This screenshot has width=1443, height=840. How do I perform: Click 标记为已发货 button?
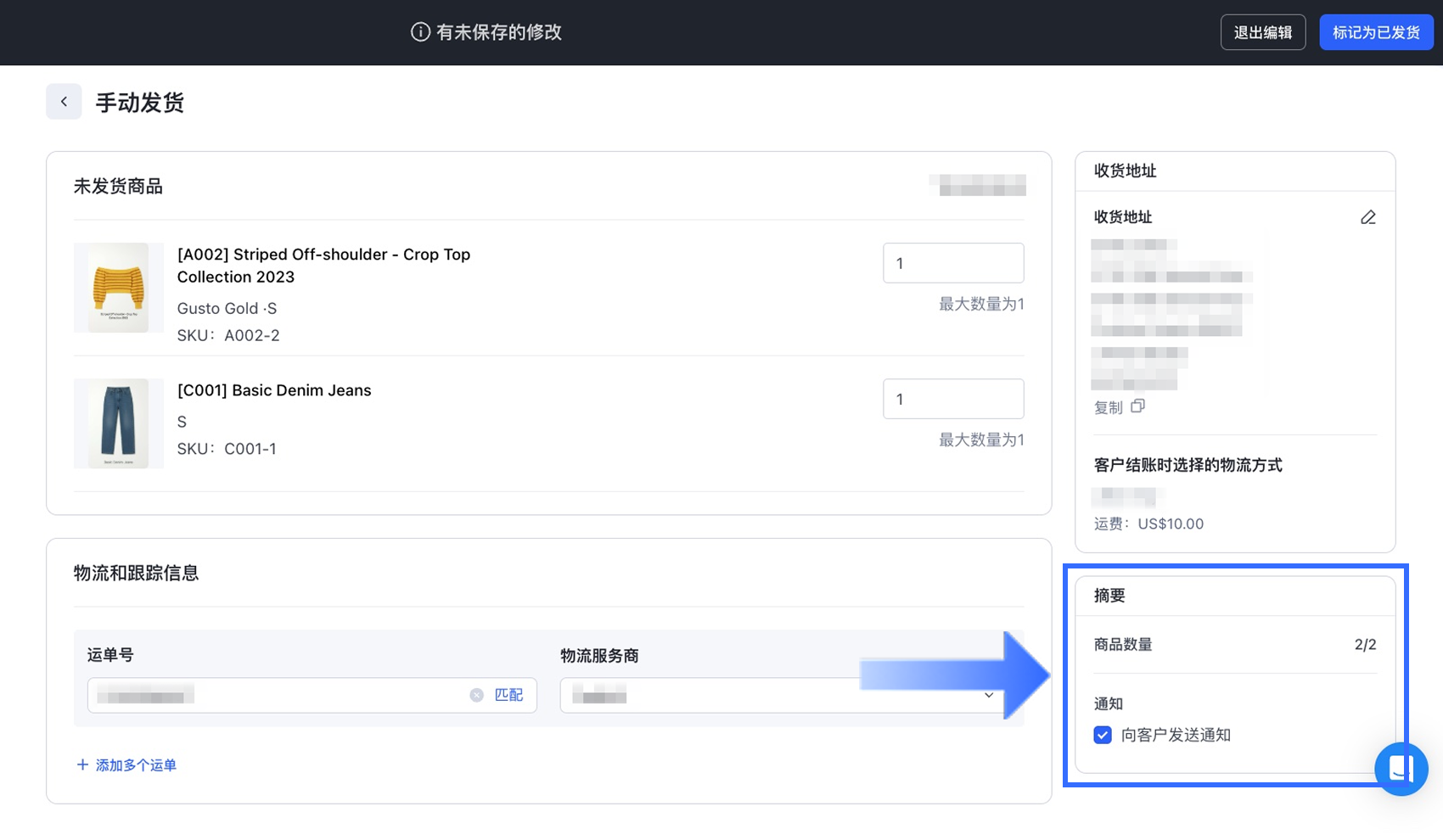[1375, 32]
